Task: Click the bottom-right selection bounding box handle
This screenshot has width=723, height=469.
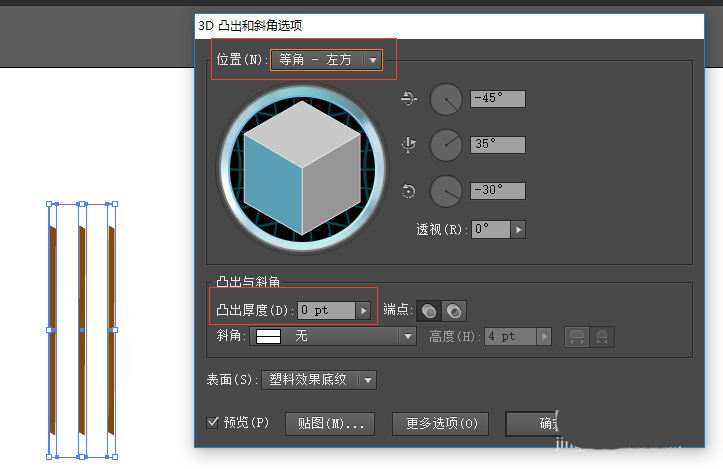Action: point(115,457)
